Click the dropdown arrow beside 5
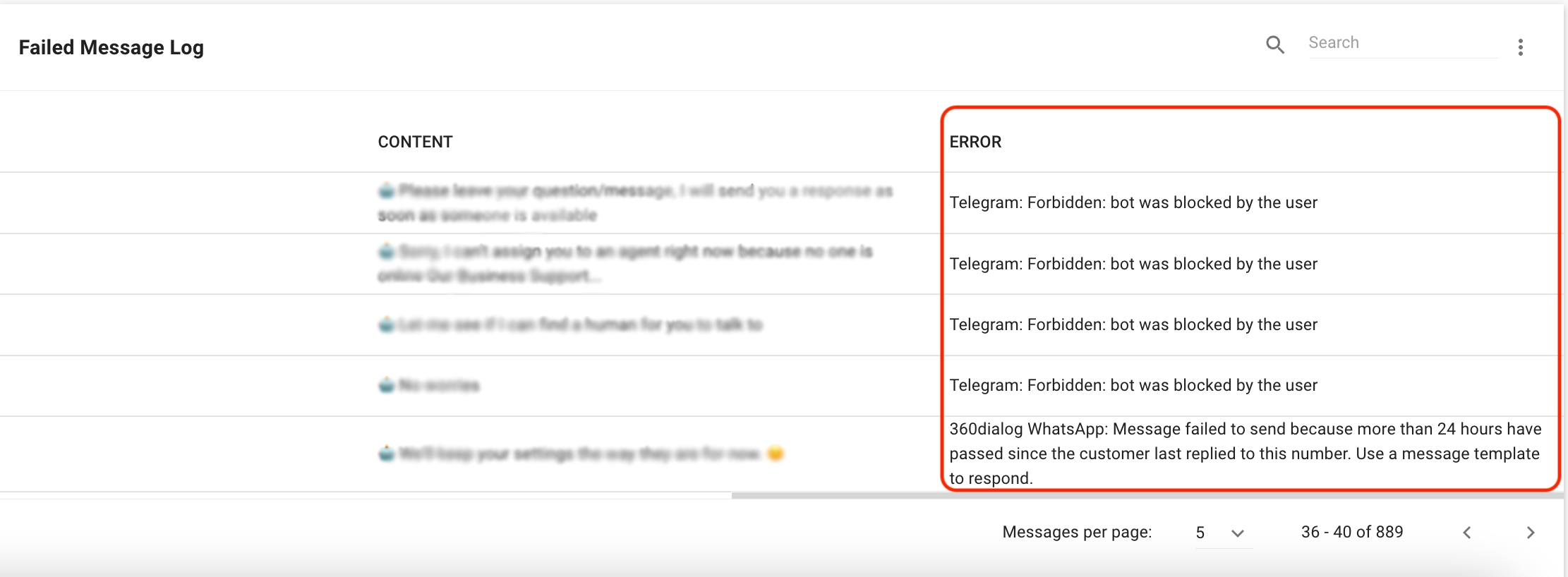 (1237, 533)
